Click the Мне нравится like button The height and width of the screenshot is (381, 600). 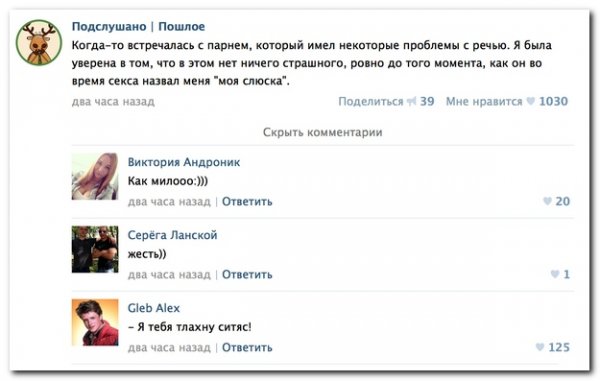pos(484,101)
